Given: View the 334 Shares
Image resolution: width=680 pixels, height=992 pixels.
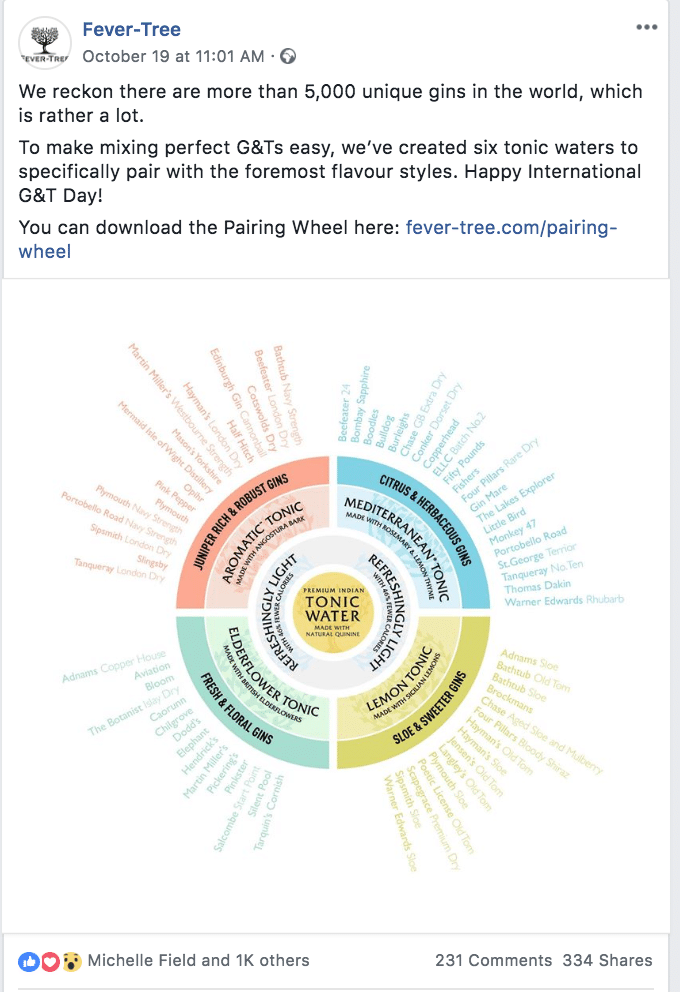Looking at the screenshot, I should (x=607, y=960).
